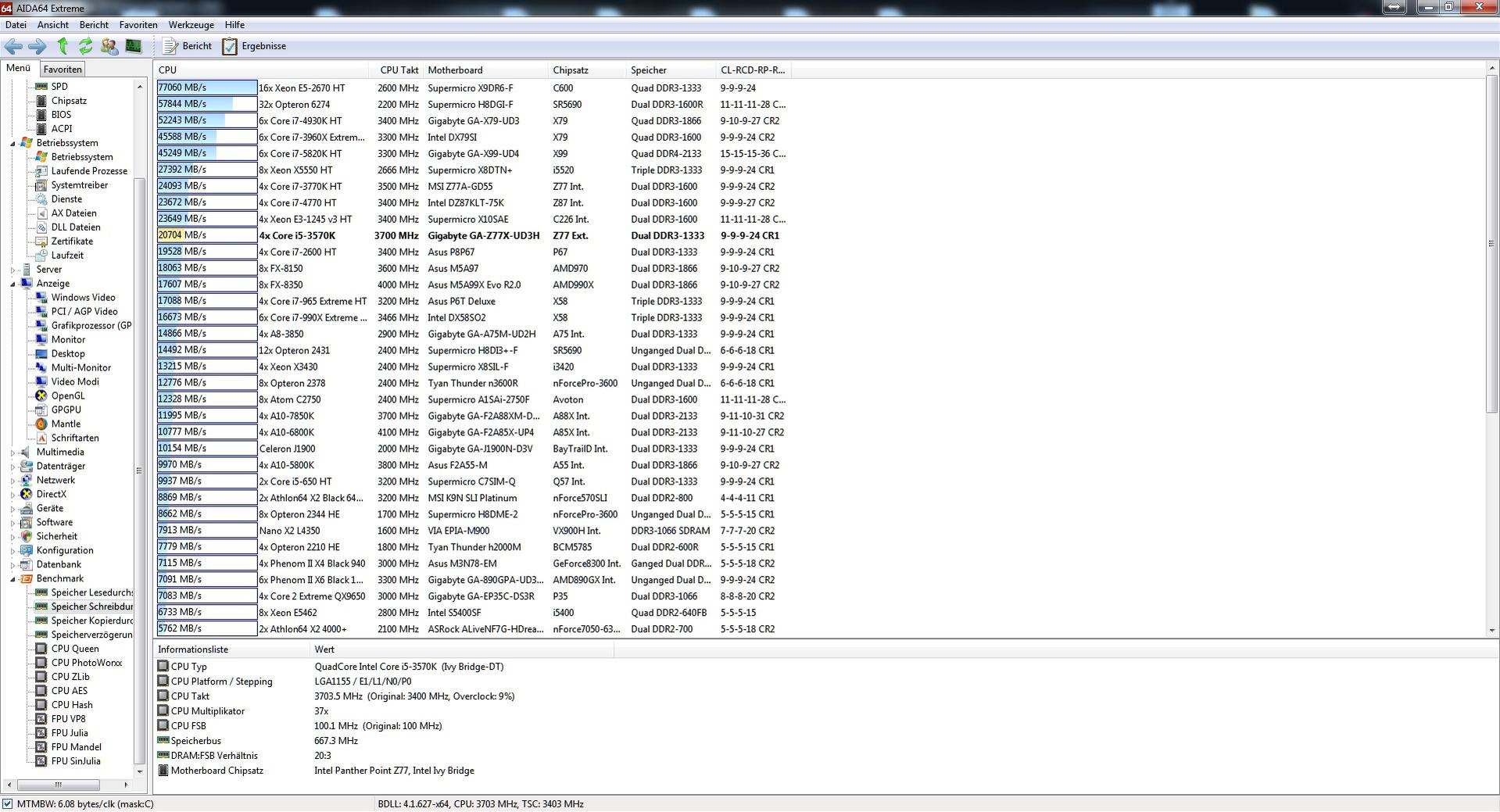The height and width of the screenshot is (812, 1500).
Task: Sort by the Motherboard column header
Action: (x=485, y=70)
